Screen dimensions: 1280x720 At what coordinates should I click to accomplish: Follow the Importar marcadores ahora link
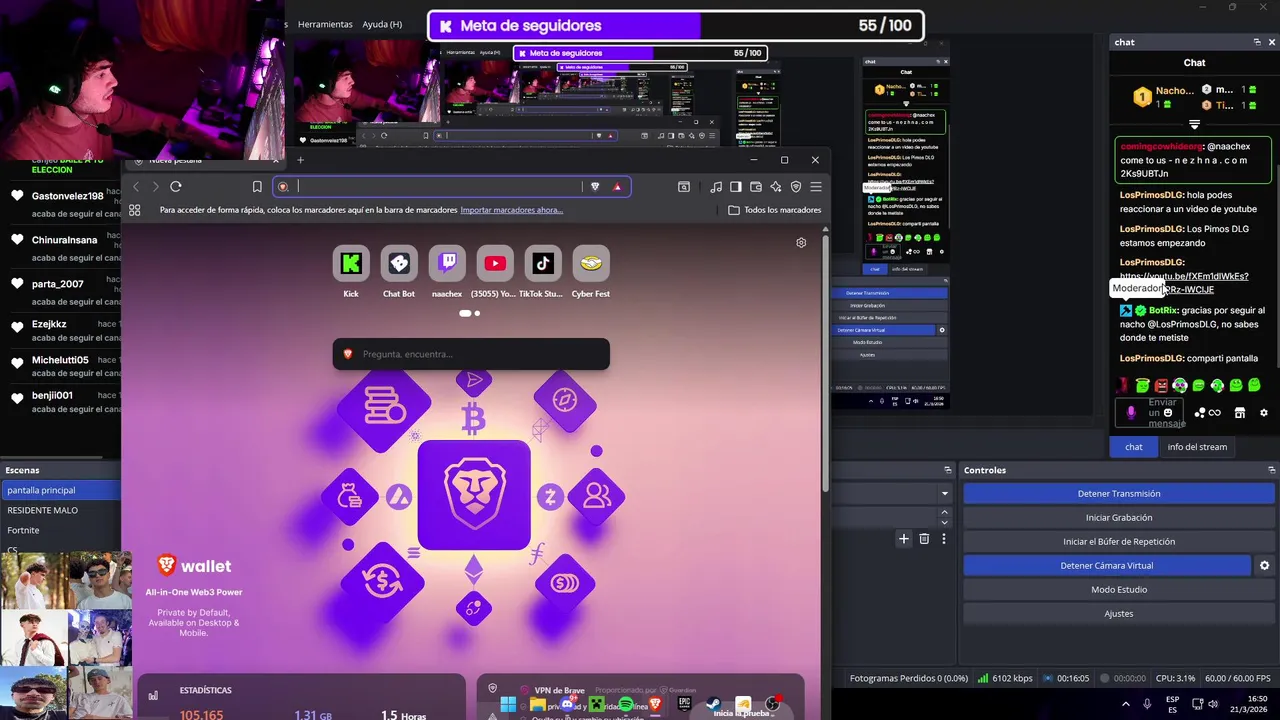[x=511, y=210]
